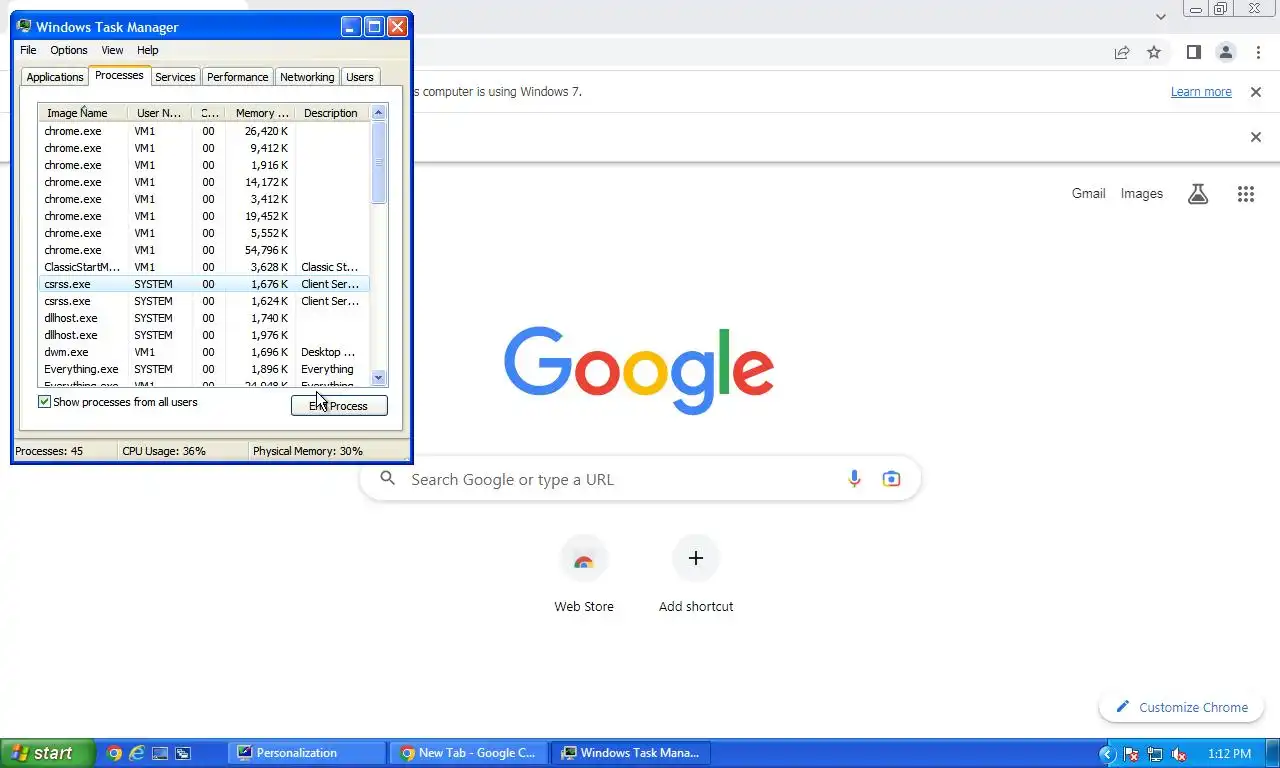The height and width of the screenshot is (768, 1280).
Task: Show hidden tray icons with the arrow
Action: [x=1107, y=754]
